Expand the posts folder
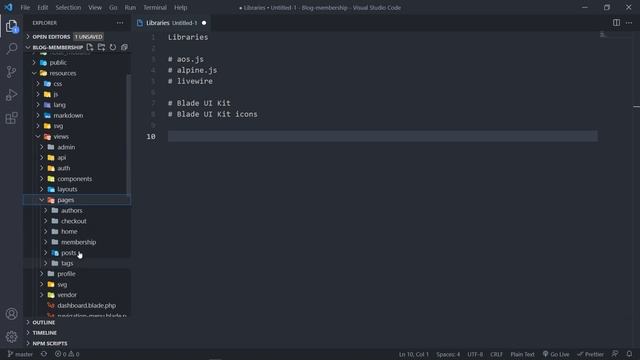 coord(69,253)
